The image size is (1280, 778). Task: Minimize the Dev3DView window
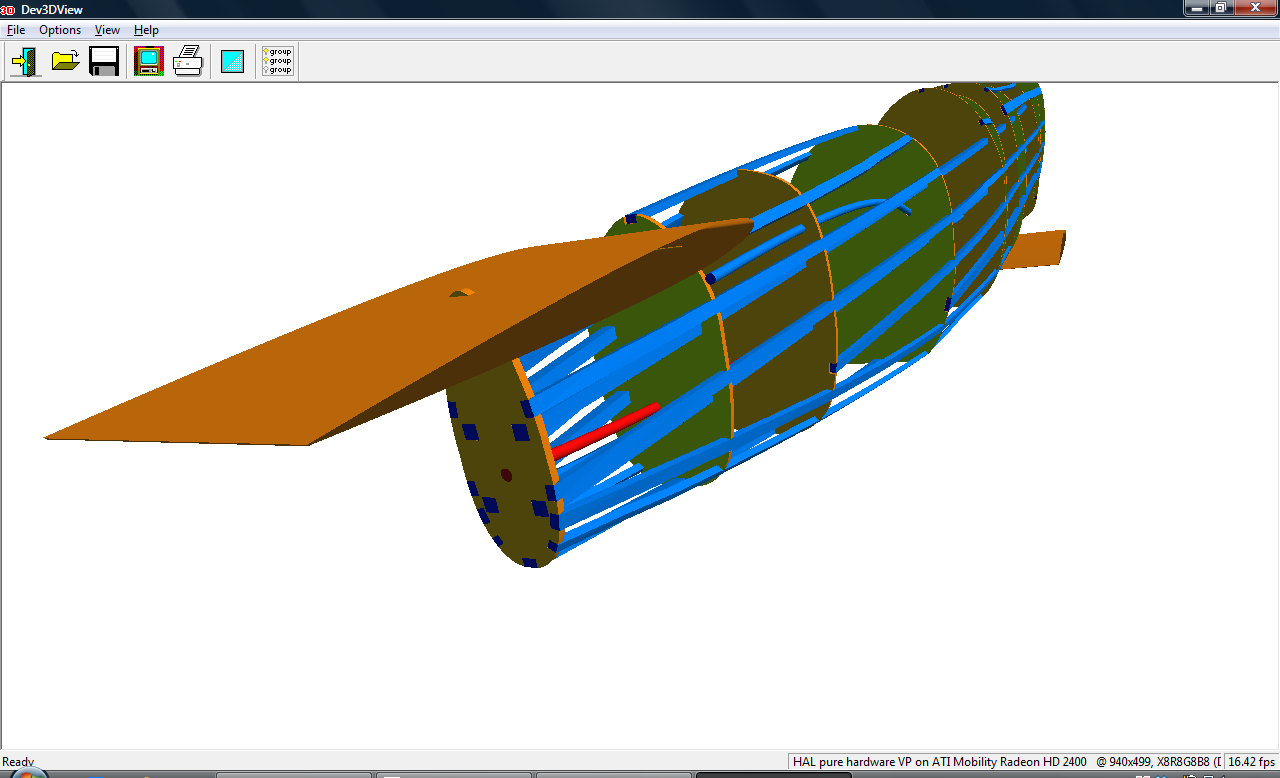1196,8
